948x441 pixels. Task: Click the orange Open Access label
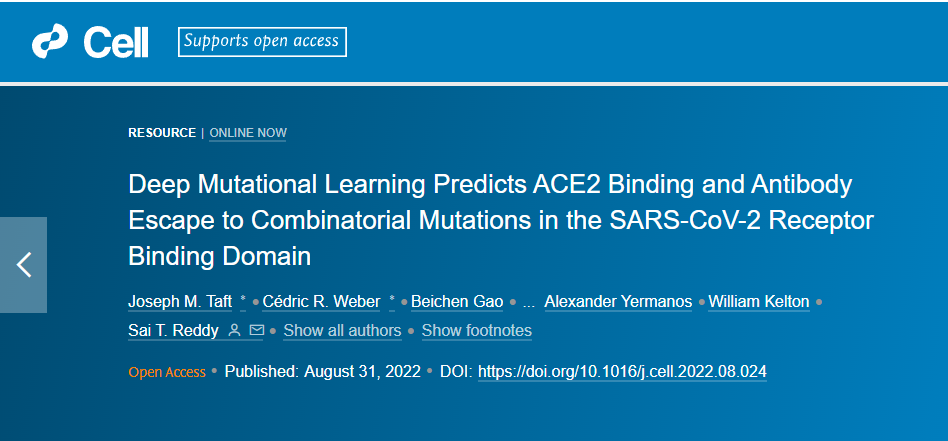pyautogui.click(x=167, y=372)
